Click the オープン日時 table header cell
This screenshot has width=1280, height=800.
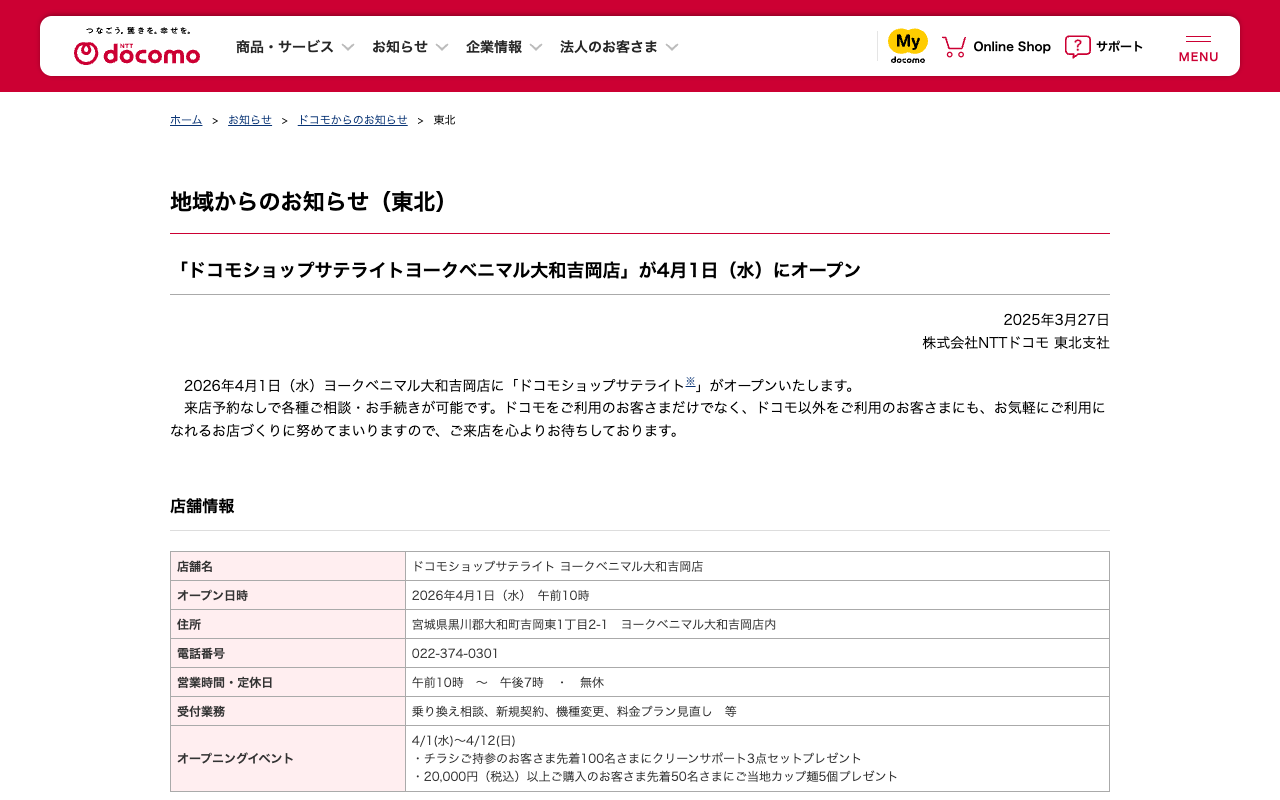(288, 595)
